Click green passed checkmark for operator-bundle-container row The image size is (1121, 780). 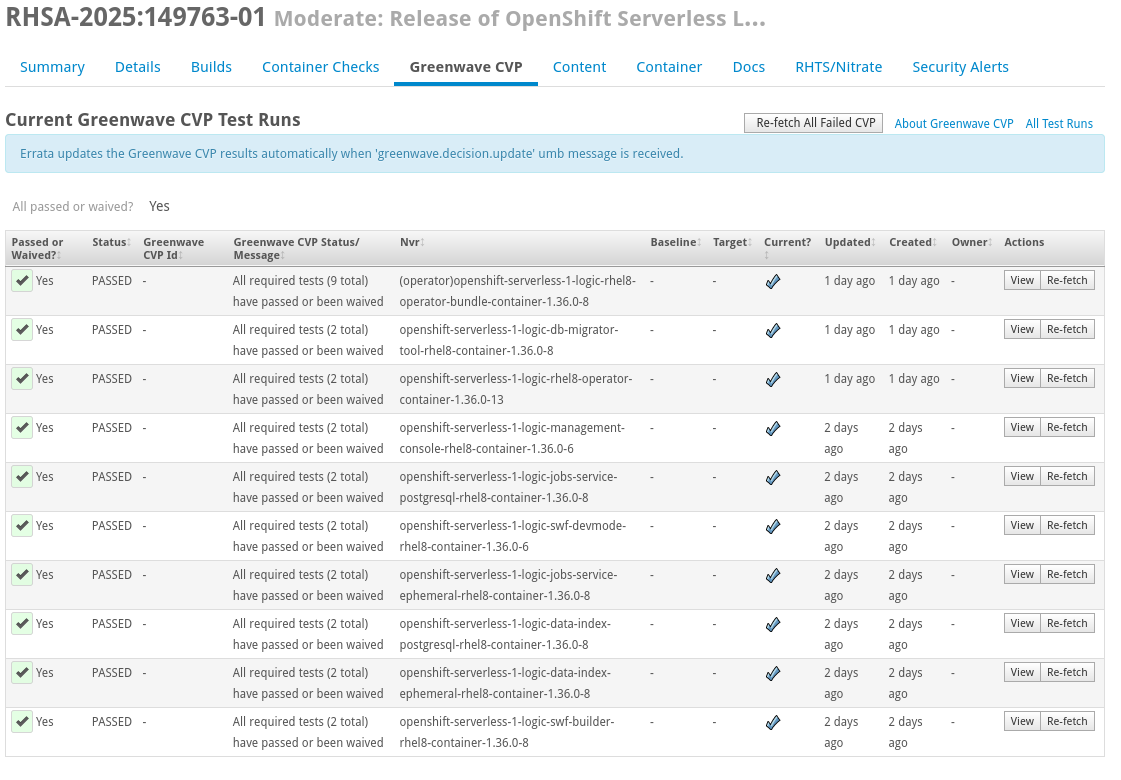pyautogui.click(x=22, y=281)
